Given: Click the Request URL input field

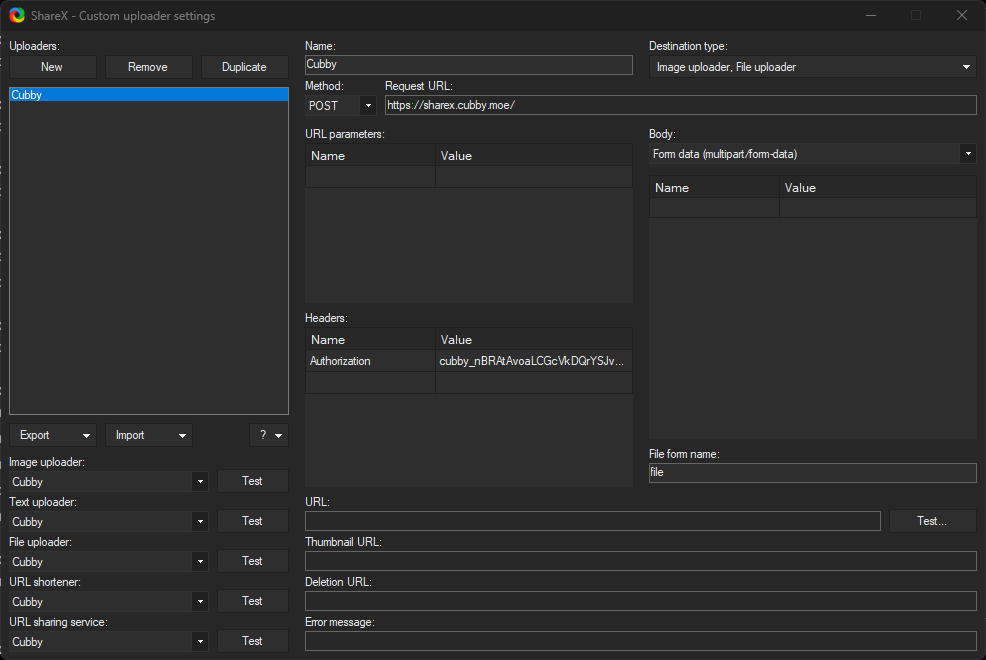Looking at the screenshot, I should tap(680, 105).
